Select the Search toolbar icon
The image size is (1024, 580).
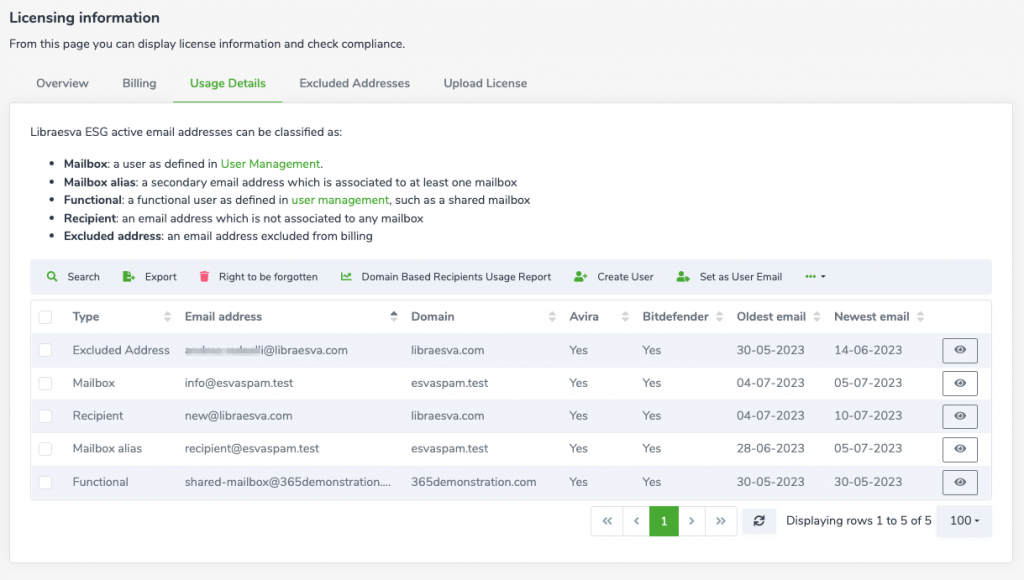pyautogui.click(x=72, y=276)
